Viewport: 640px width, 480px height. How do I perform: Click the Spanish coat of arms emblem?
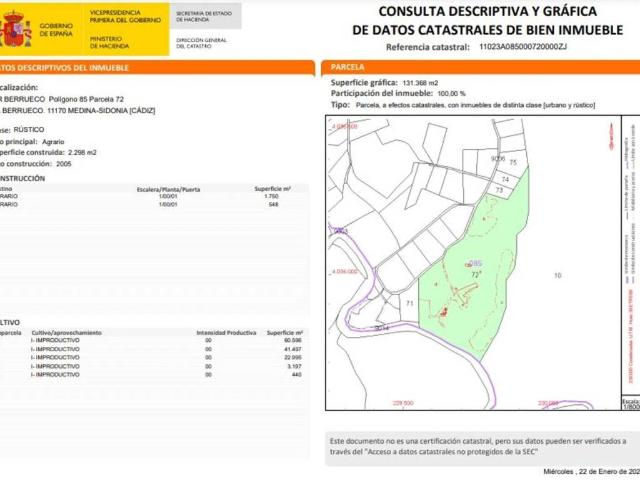click(x=15, y=29)
